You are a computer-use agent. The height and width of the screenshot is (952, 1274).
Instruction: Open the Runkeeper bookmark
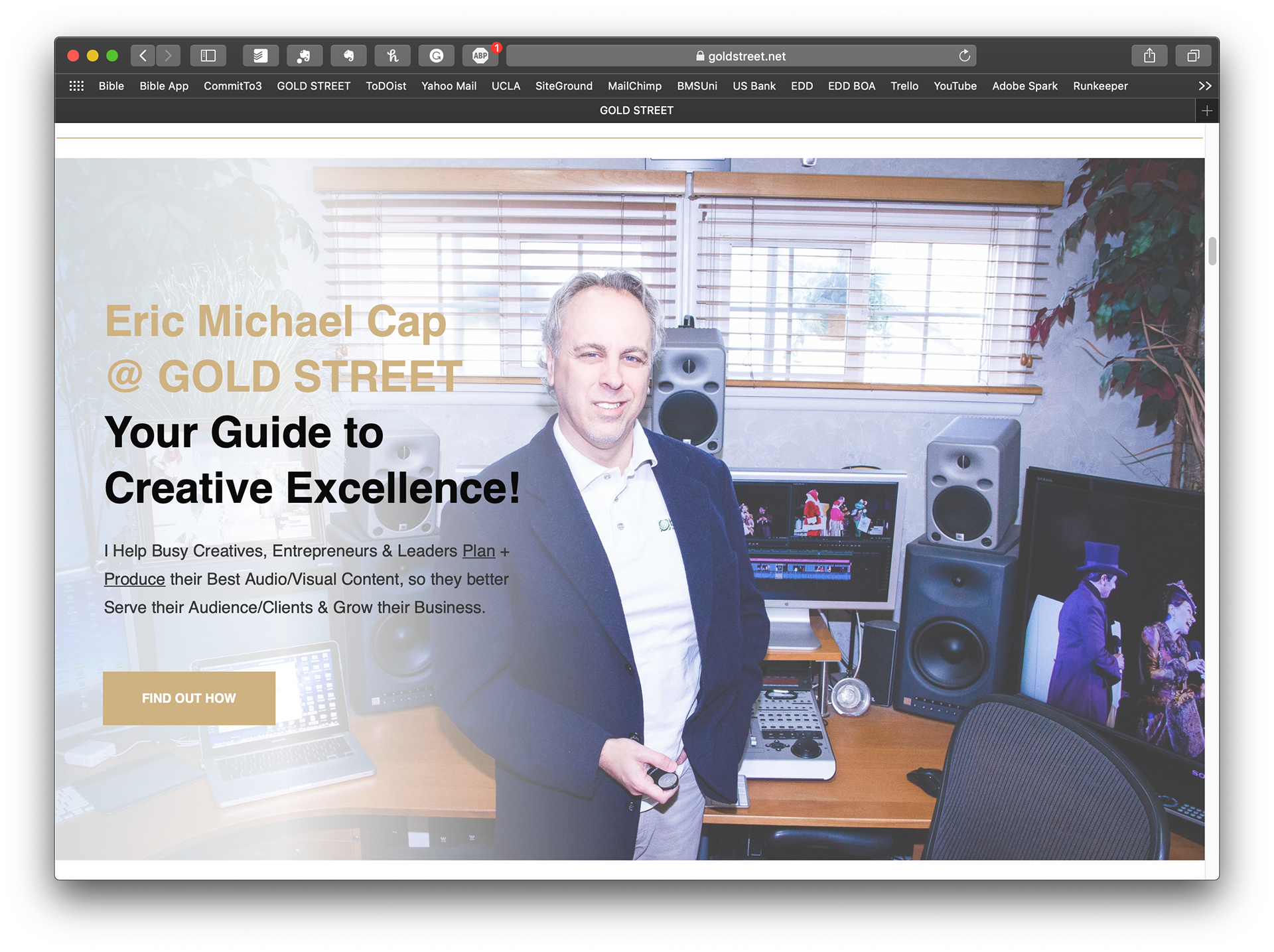(x=1100, y=86)
